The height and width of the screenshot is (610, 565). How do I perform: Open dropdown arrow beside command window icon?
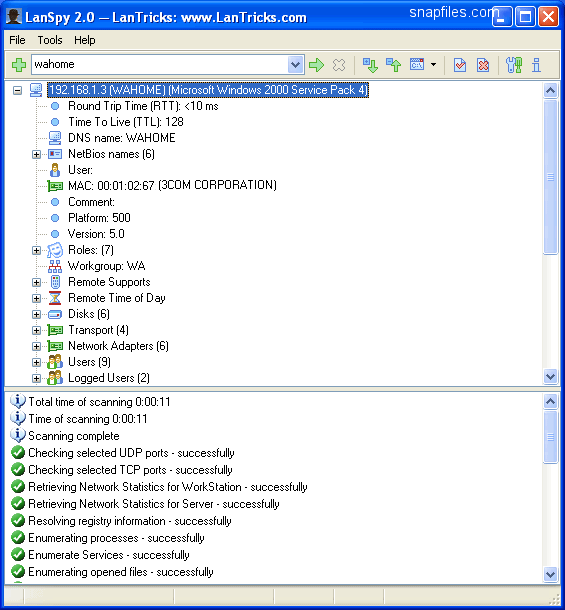pos(433,65)
